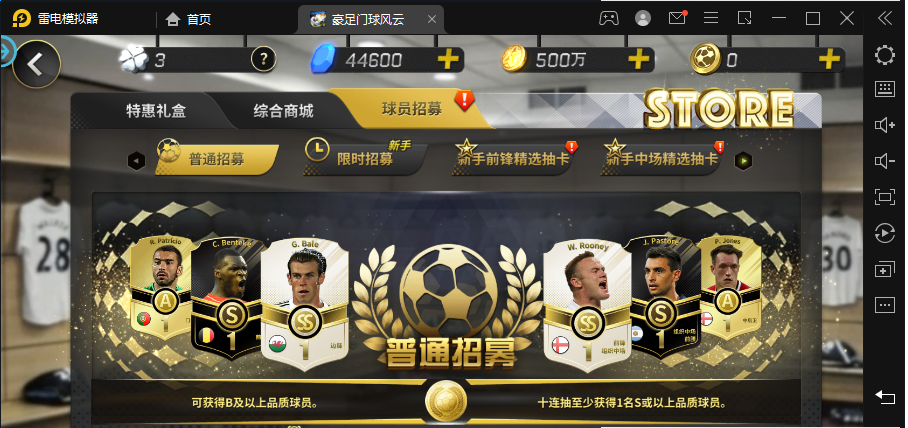Add gold coins via the 500万 plus button
This screenshot has height=428, width=908.
(x=639, y=60)
